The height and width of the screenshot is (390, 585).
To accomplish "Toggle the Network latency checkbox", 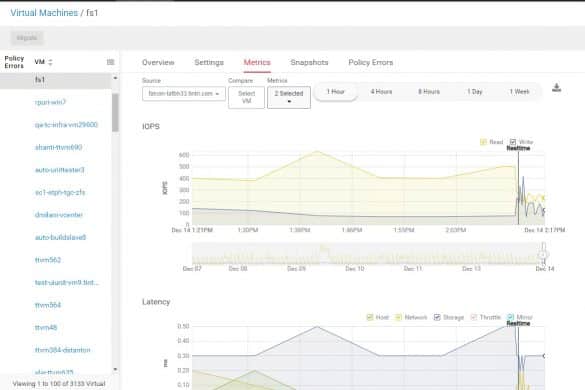I will pos(398,317).
